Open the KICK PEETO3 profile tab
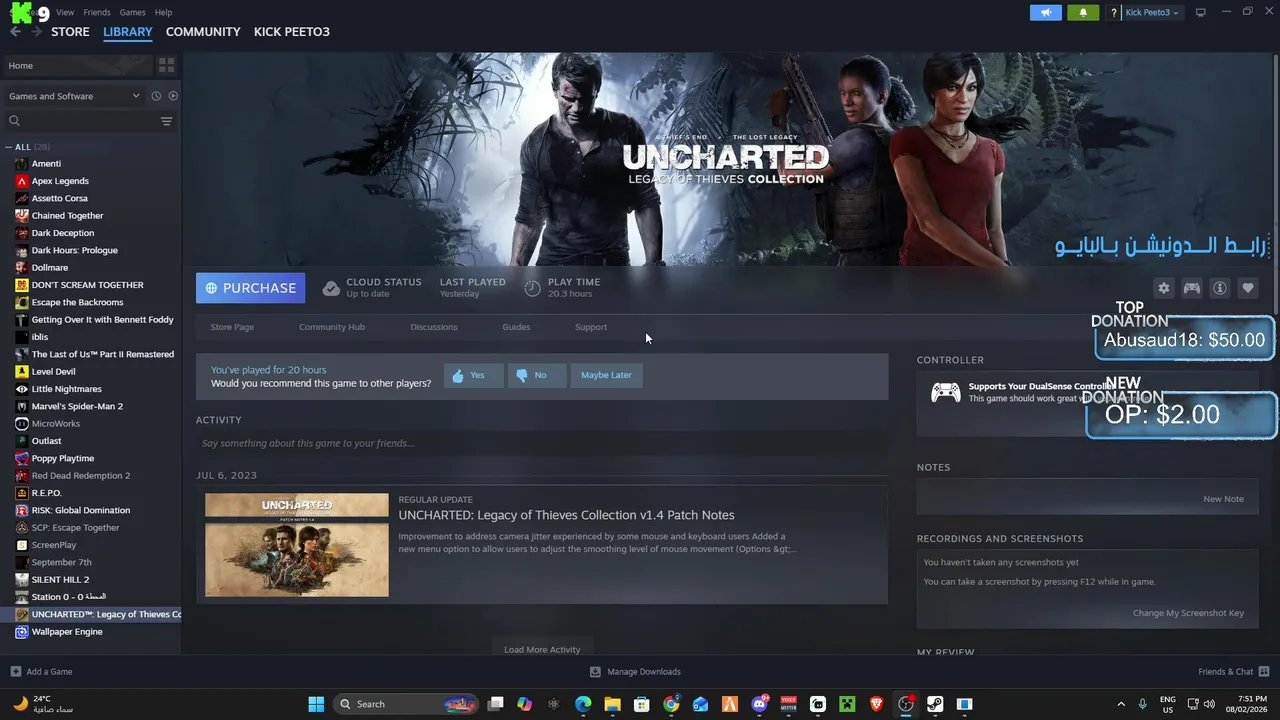The width and height of the screenshot is (1280, 720). 292,32
